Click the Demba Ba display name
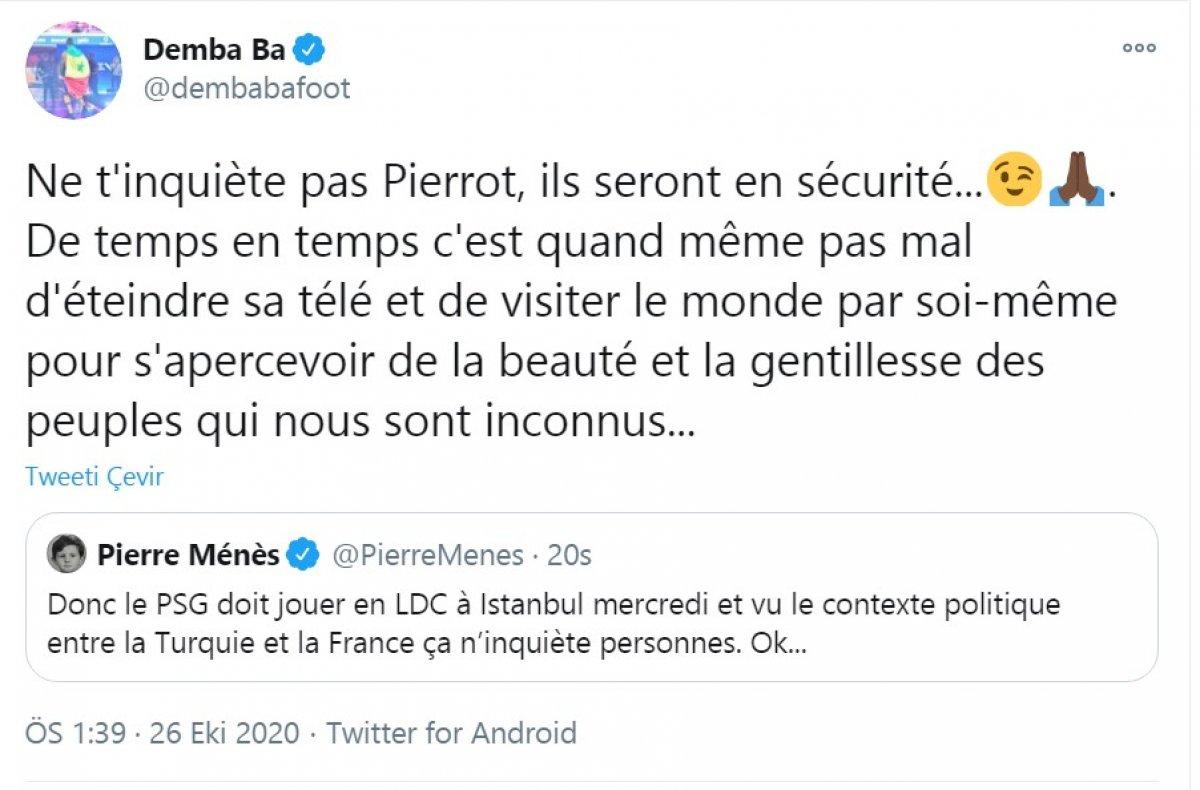The height and width of the screenshot is (790, 1200). [x=214, y=50]
